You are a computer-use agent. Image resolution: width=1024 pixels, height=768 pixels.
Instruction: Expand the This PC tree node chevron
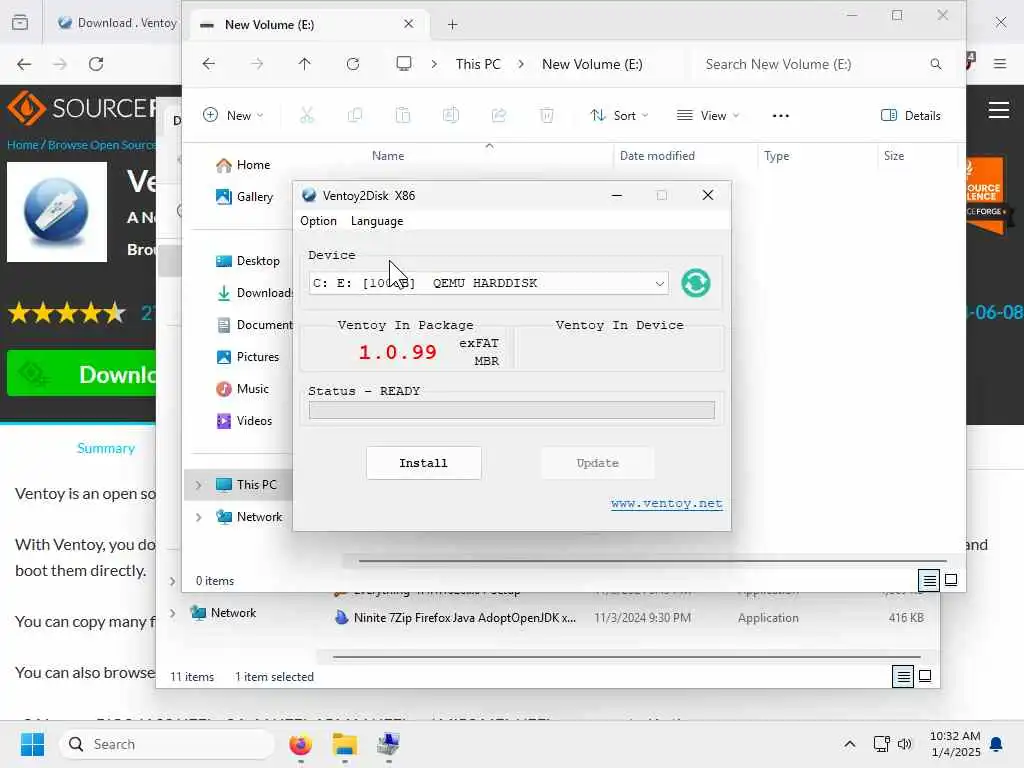click(x=199, y=485)
